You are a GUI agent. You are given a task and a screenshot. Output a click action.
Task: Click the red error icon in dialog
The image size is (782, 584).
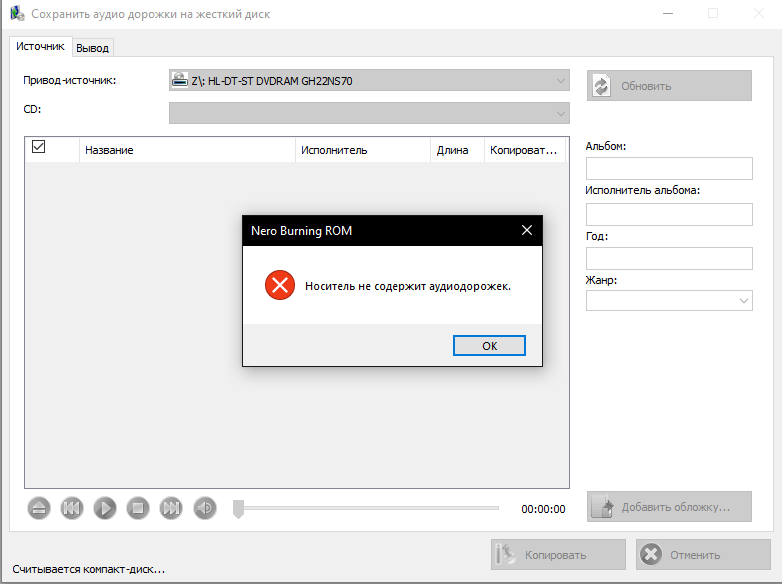click(x=280, y=285)
